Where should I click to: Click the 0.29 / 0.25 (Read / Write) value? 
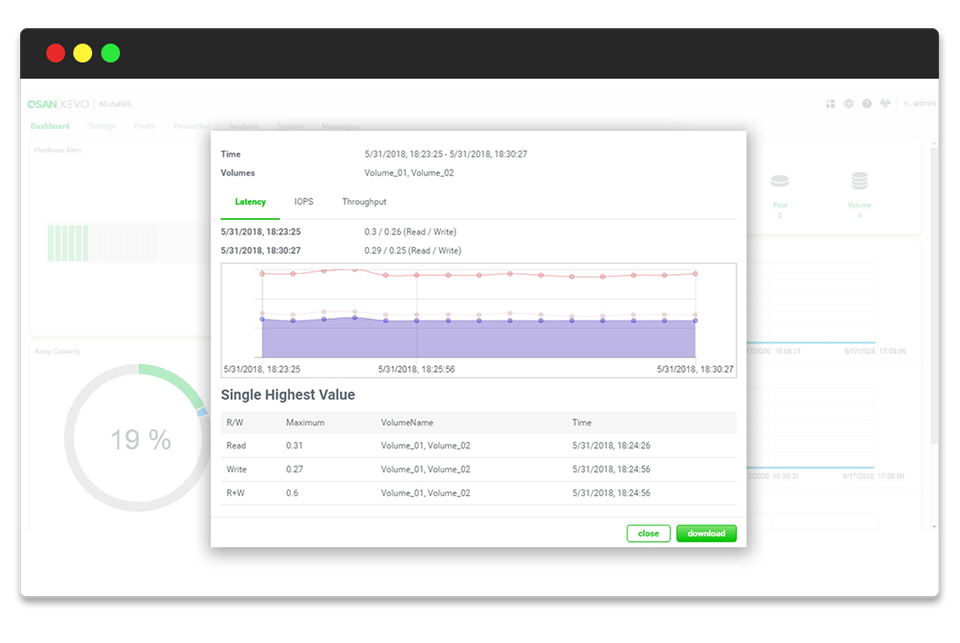tap(413, 250)
